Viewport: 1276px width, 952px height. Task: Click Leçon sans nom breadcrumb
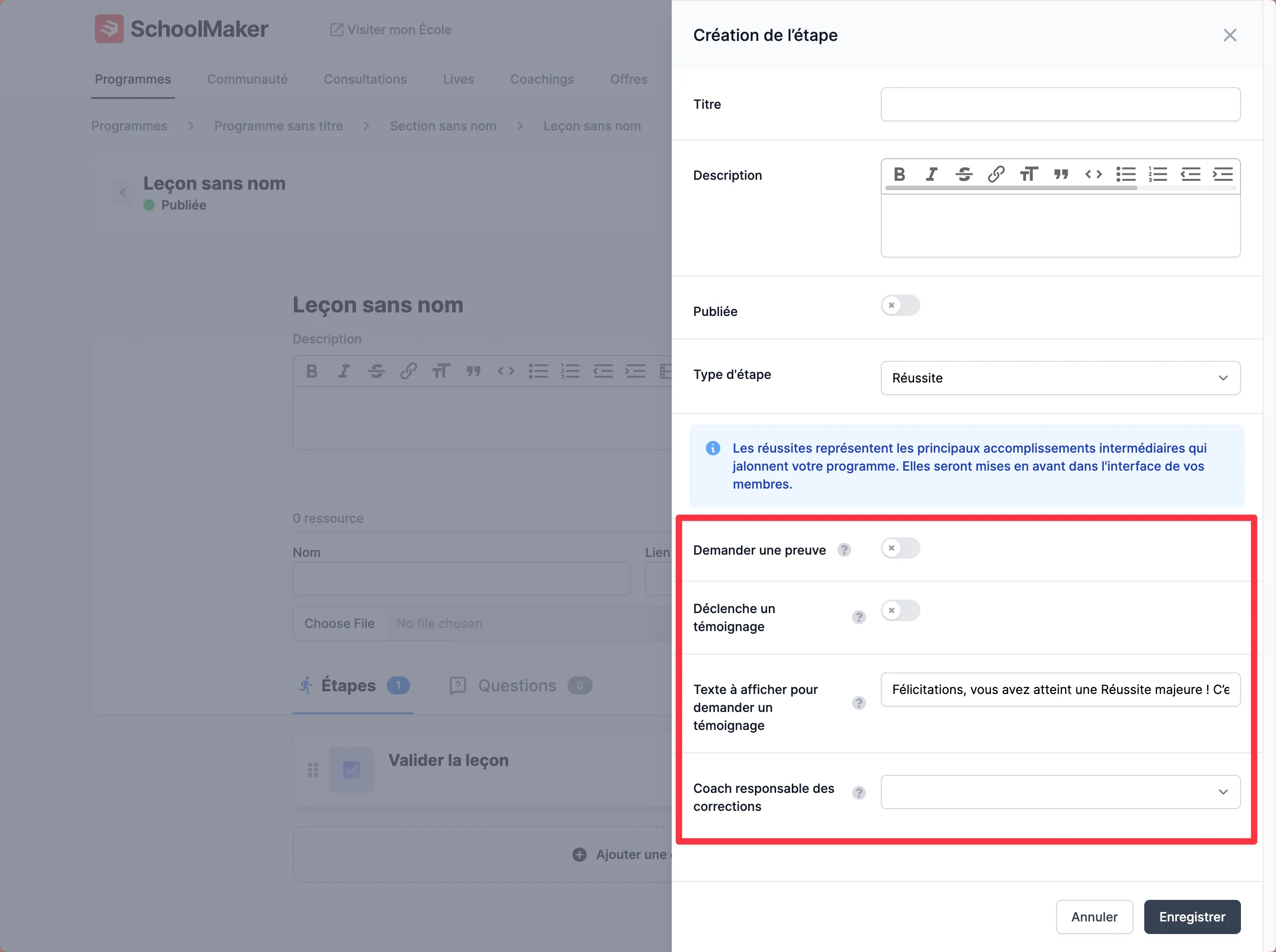click(592, 125)
